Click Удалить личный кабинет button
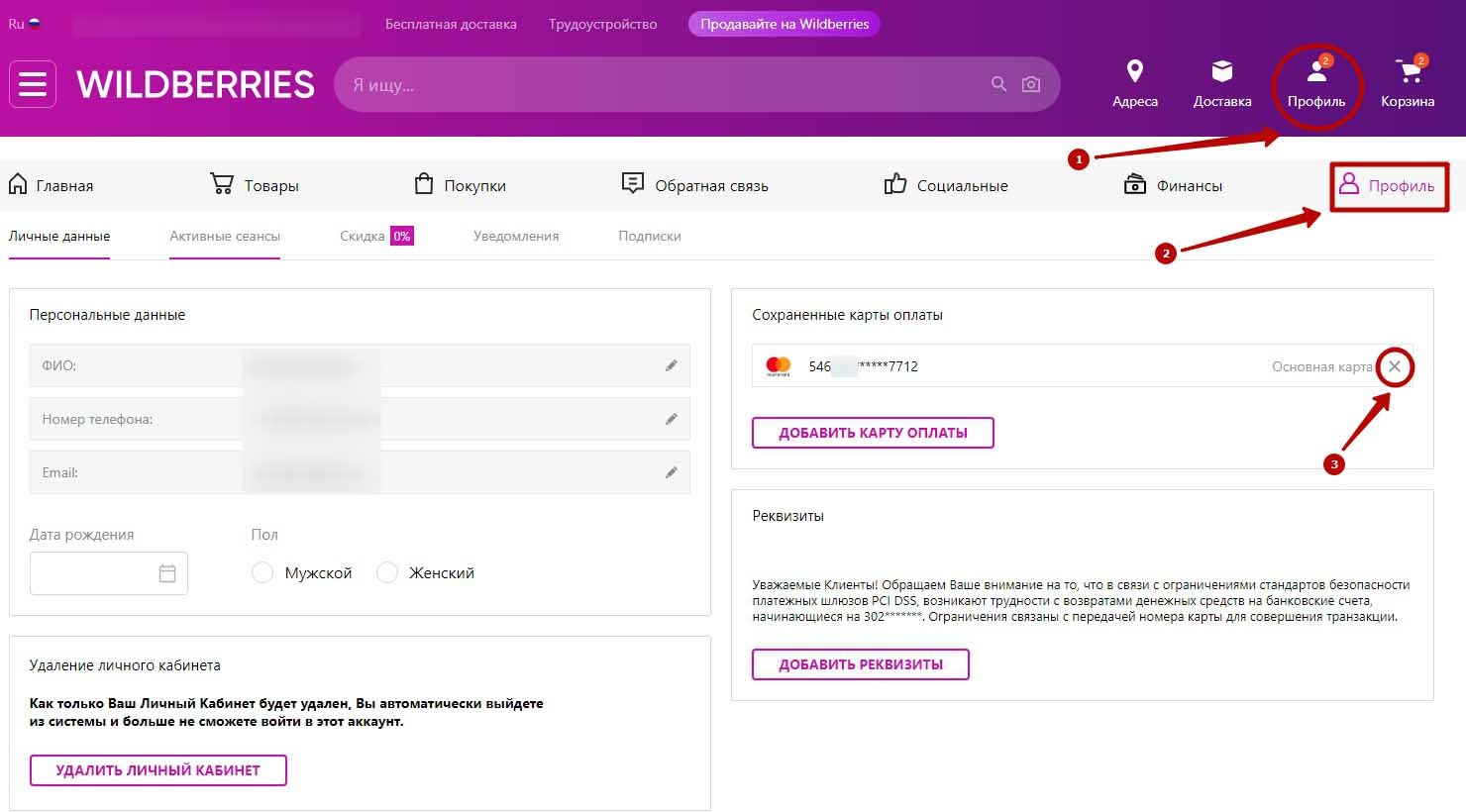This screenshot has width=1466, height=812. pyautogui.click(x=158, y=770)
